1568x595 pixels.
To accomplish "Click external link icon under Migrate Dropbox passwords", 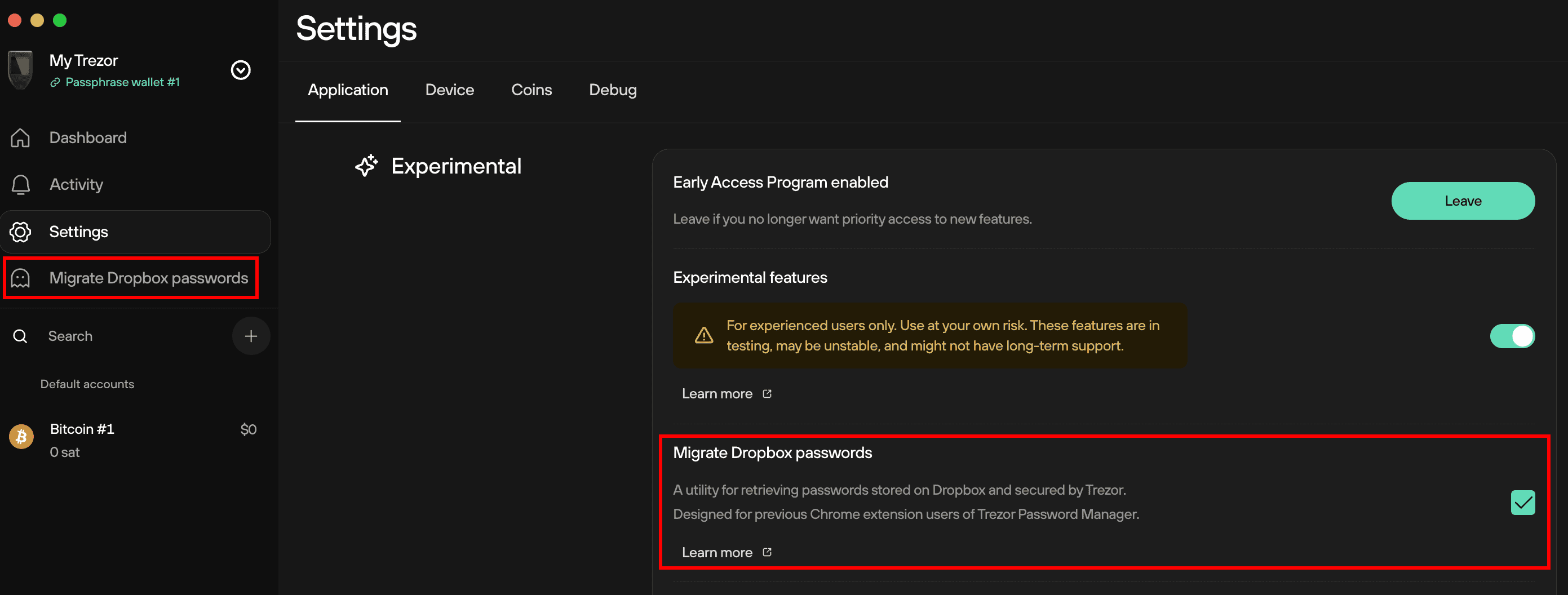I will point(767,552).
